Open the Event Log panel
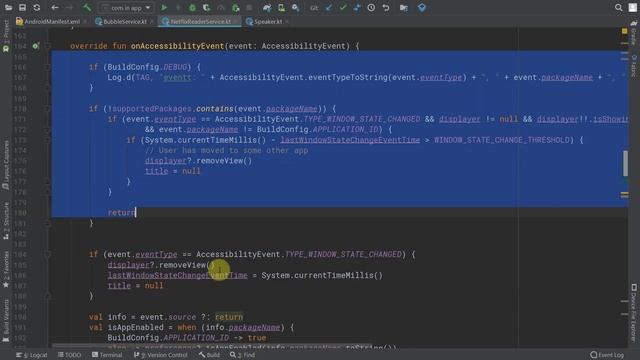Viewport: 640px width, 360px height. [607, 355]
